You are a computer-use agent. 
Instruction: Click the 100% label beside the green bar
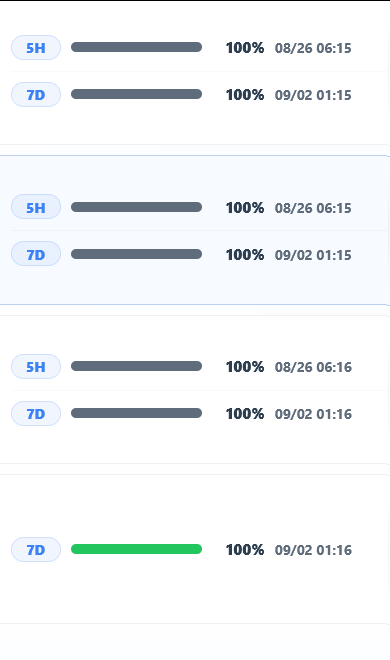coord(245,550)
